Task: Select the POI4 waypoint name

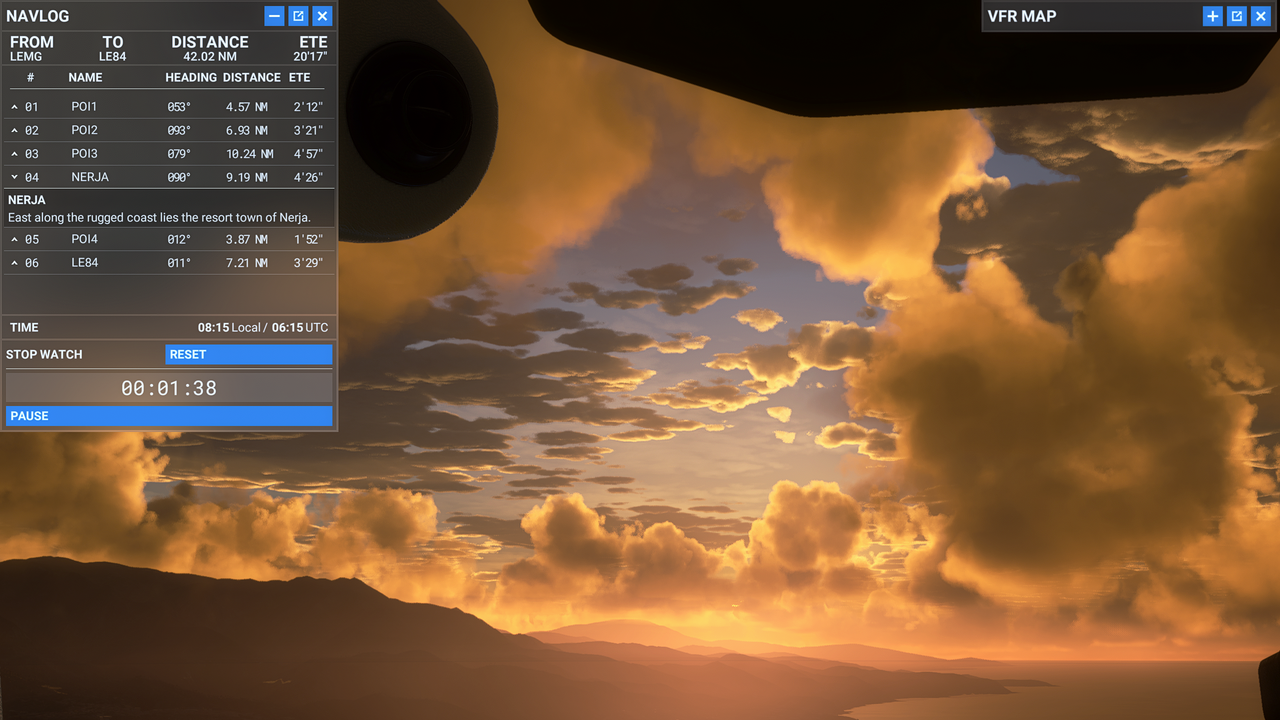Action: [84, 239]
